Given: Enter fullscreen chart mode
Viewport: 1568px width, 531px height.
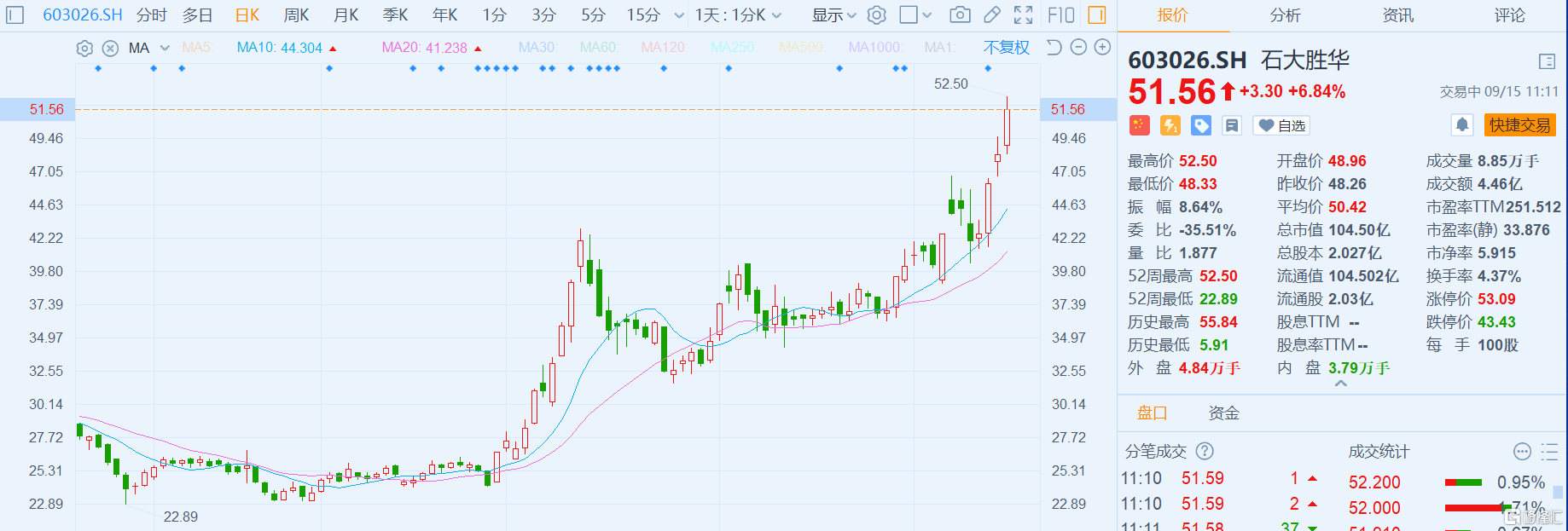Looking at the screenshot, I should pos(1023,15).
